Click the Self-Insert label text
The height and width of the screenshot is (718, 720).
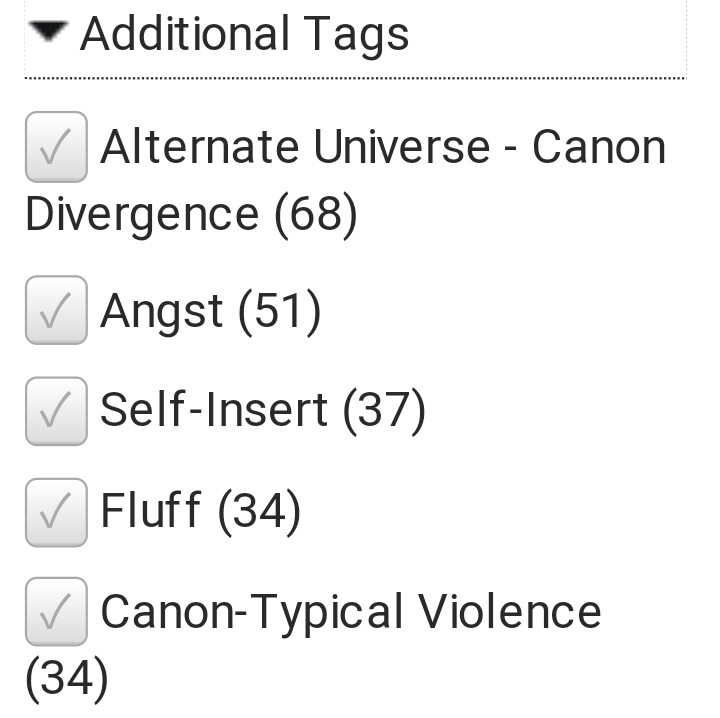pos(214,410)
